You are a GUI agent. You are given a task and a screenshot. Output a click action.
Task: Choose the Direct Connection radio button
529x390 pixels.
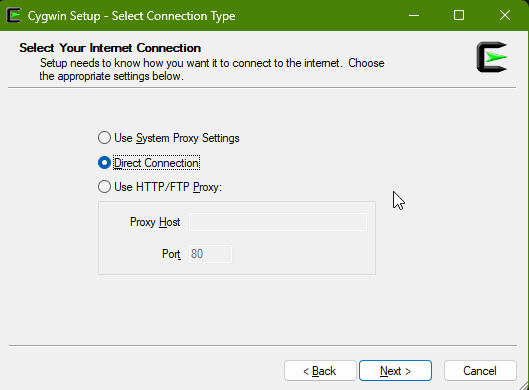click(x=104, y=163)
